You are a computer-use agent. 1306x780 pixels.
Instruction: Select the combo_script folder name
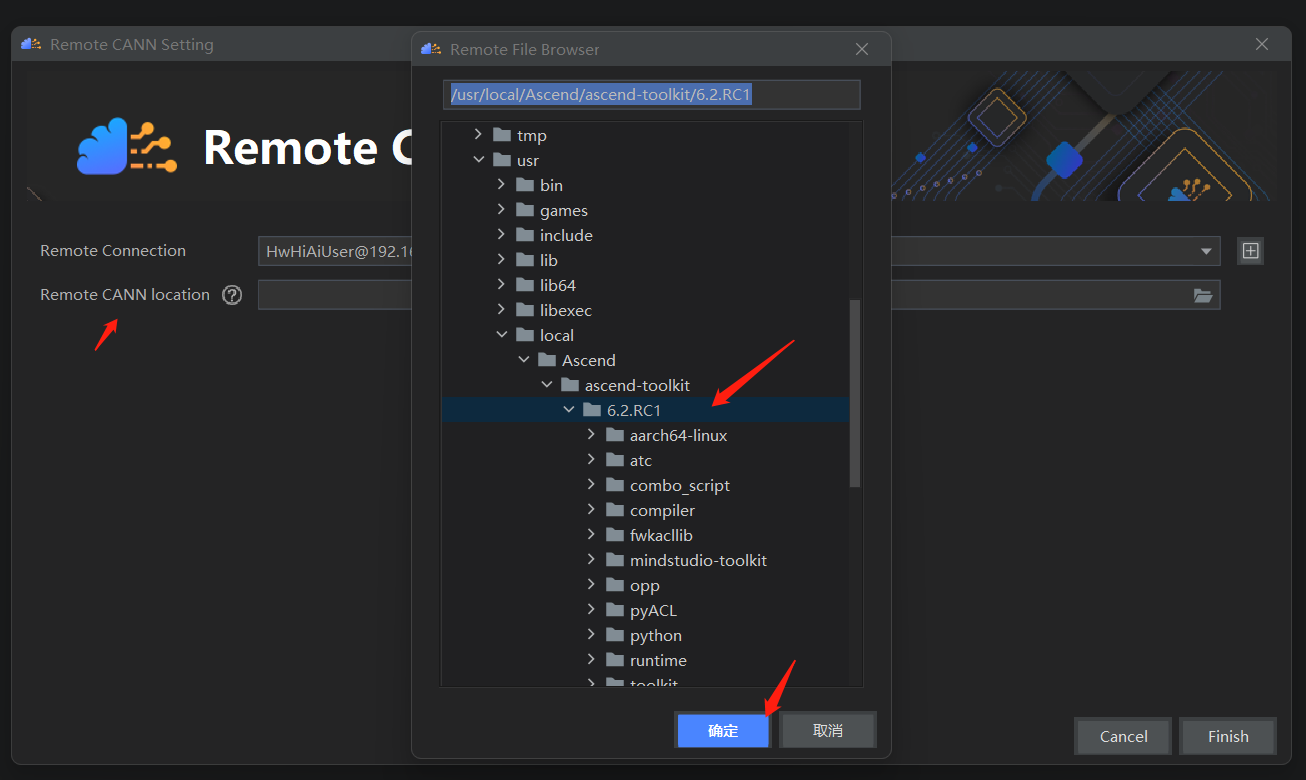coord(680,486)
